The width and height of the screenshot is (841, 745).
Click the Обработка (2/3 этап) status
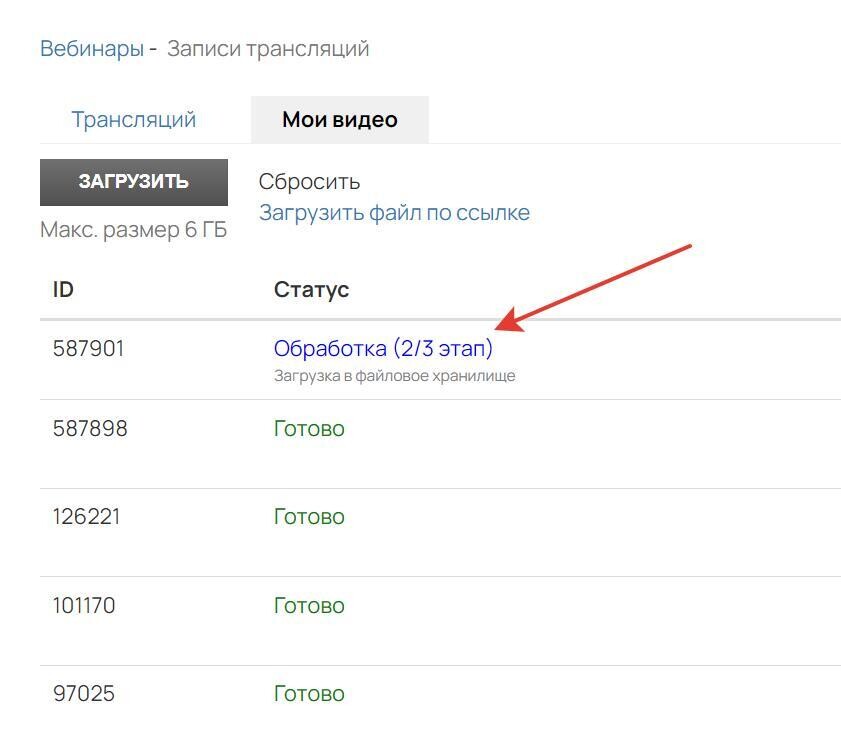coord(383,349)
